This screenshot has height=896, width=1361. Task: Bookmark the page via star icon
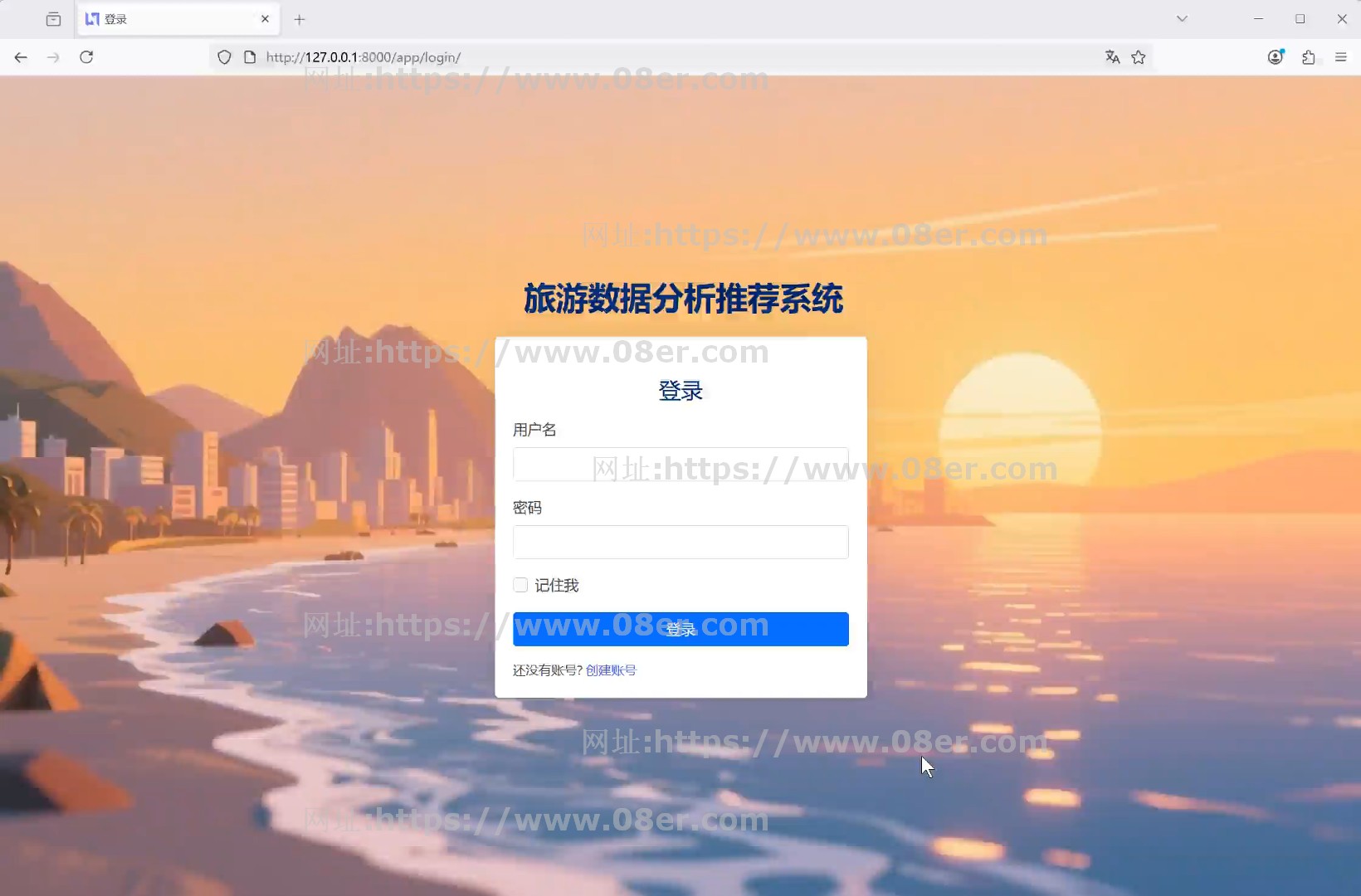tap(1139, 57)
